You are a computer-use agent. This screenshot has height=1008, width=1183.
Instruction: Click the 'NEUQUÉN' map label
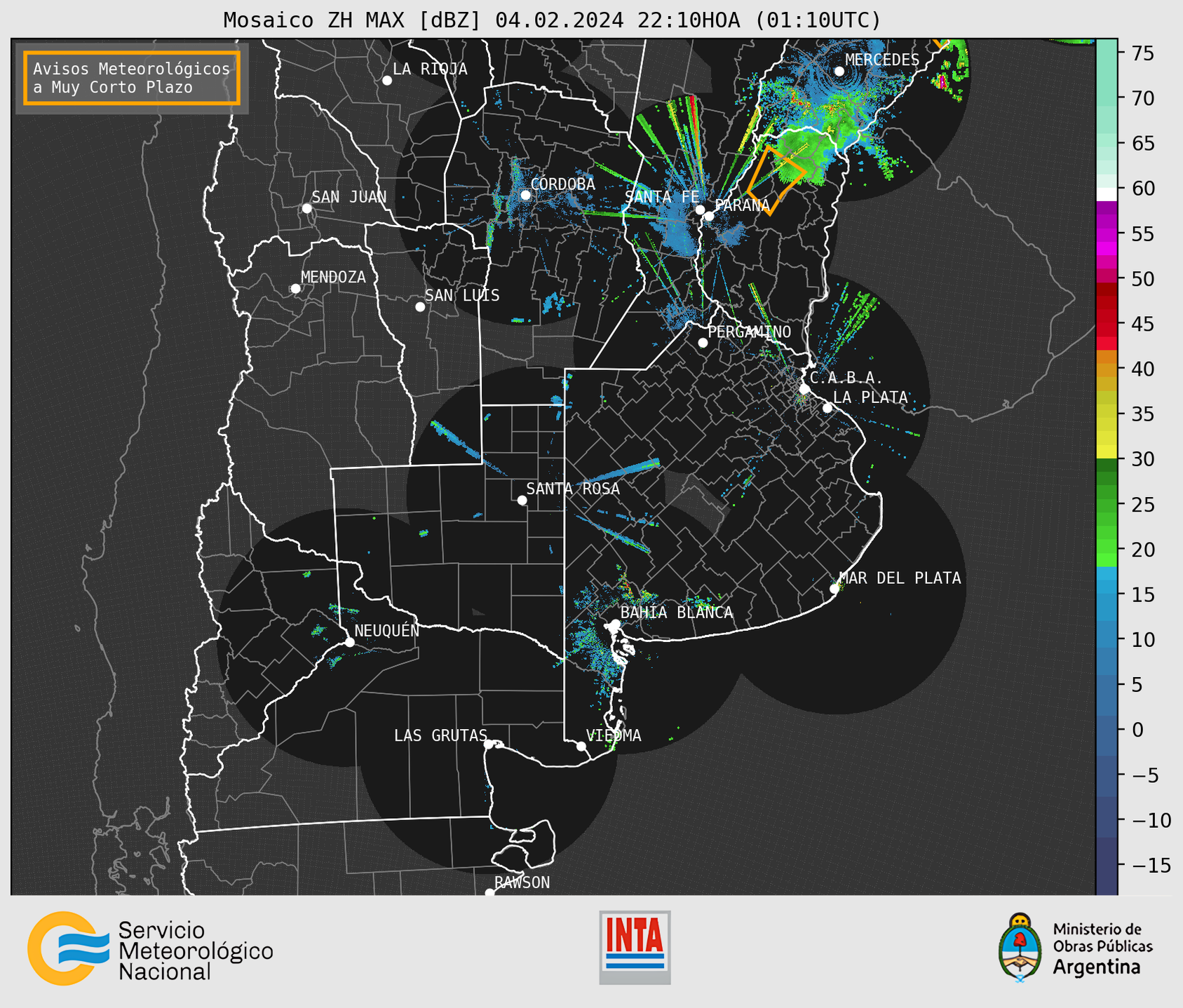387,631
